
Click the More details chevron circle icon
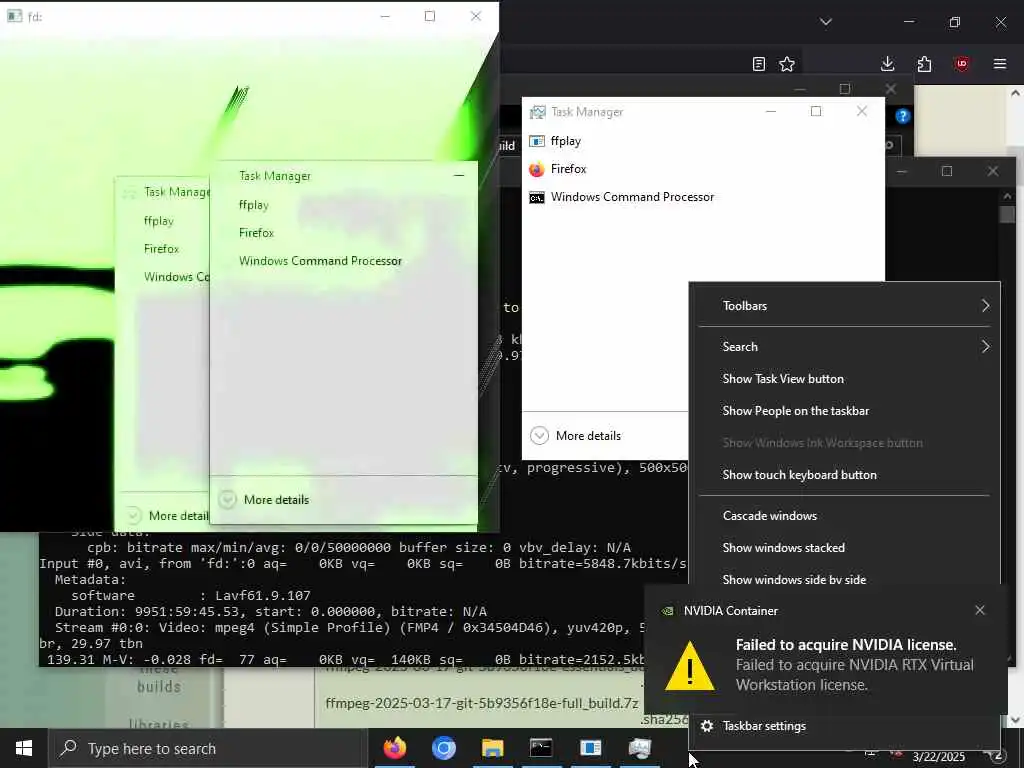tap(539, 436)
